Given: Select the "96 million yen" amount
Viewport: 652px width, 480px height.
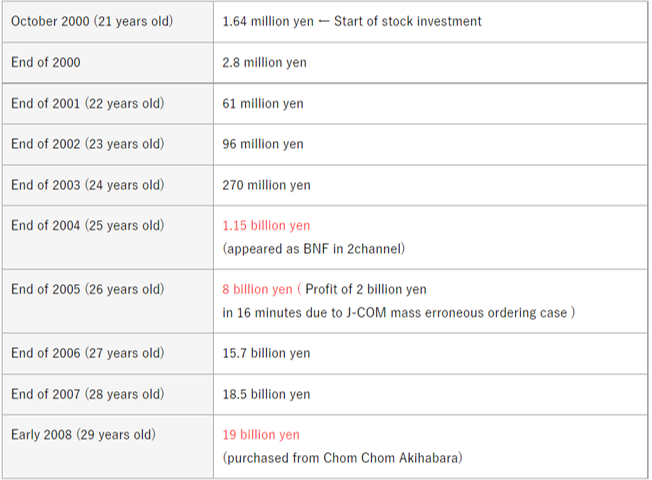Looking at the screenshot, I should (x=263, y=144).
